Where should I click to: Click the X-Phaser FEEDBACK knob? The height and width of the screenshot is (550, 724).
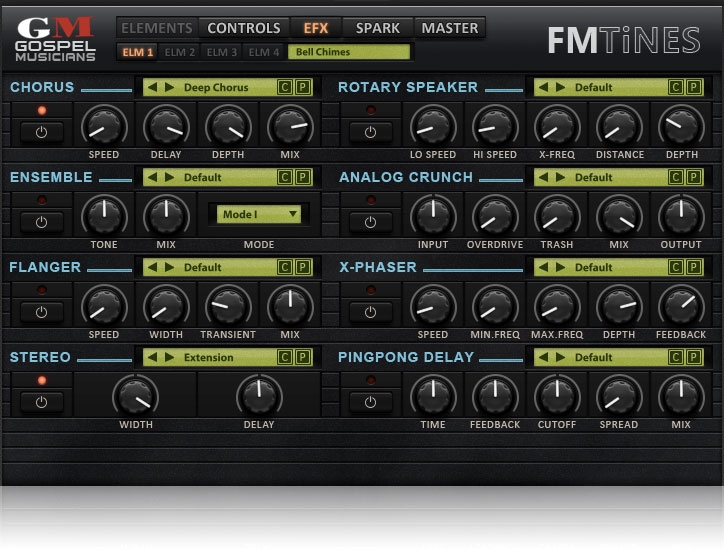tap(681, 306)
